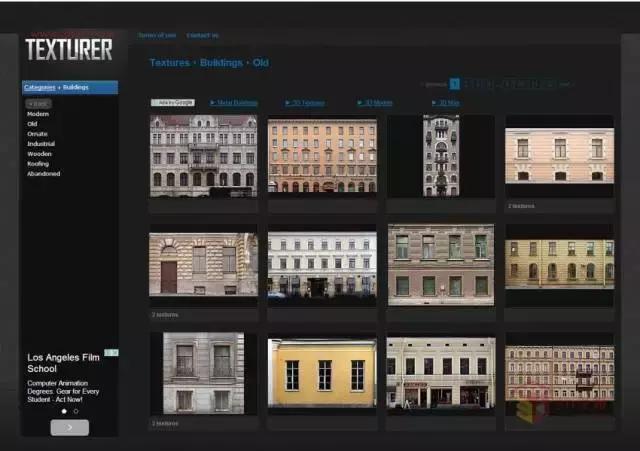This screenshot has height=451, width=640.
Task: Open the white building with parked cars thumbnail
Action: coord(322,264)
